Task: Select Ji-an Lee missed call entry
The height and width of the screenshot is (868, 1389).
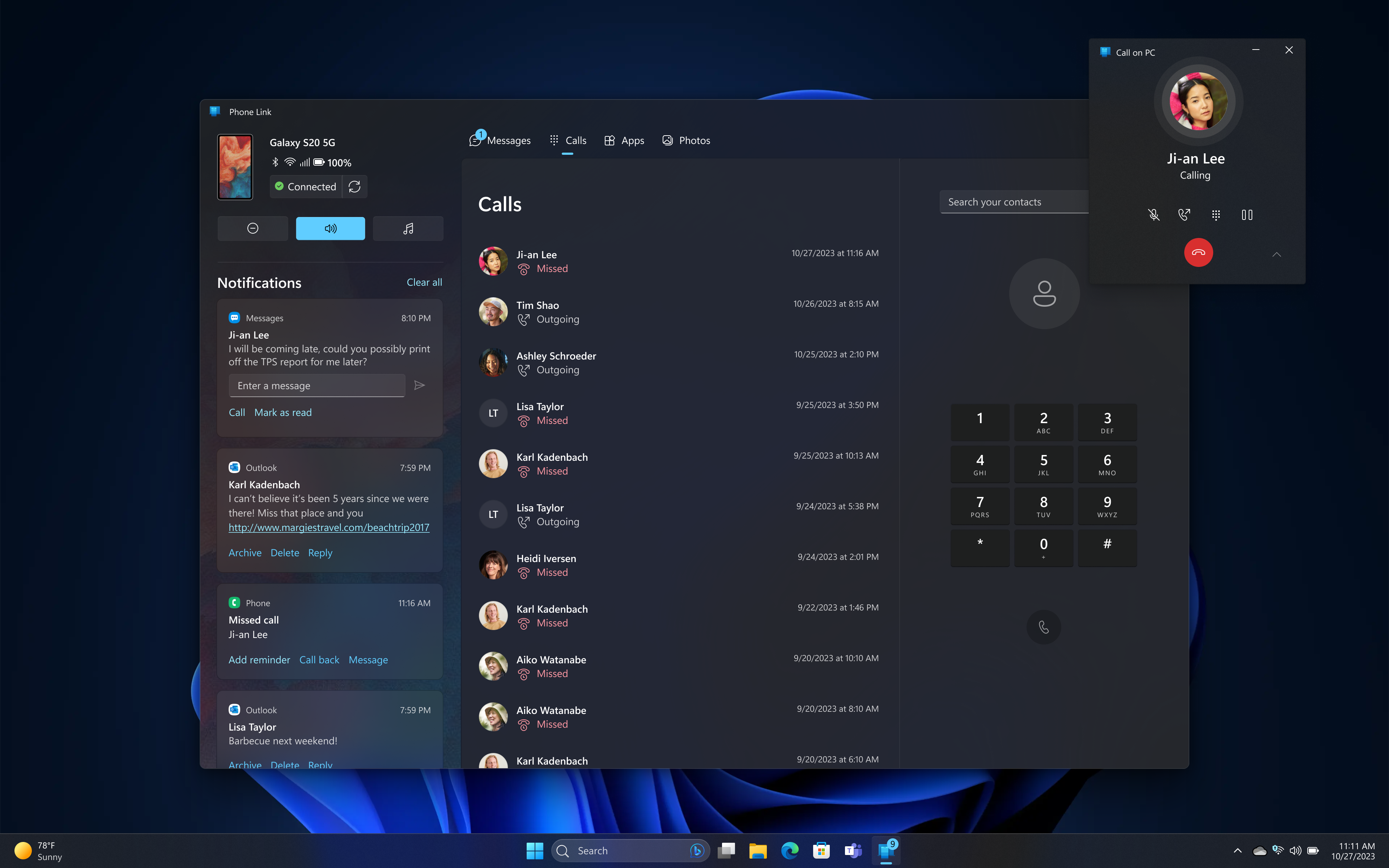Action: click(679, 261)
